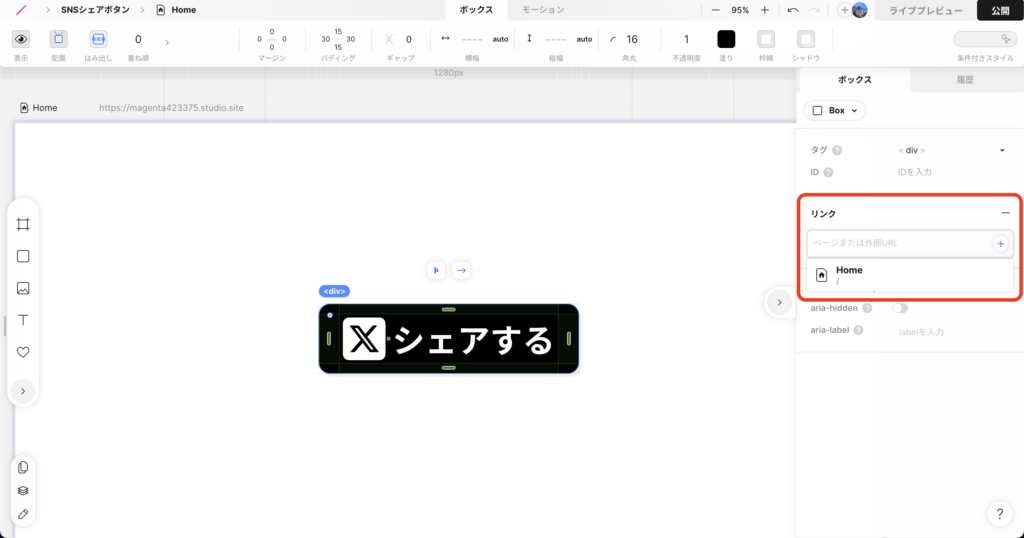Select the heart icon tool
The image size is (1024, 538).
tap(23, 352)
